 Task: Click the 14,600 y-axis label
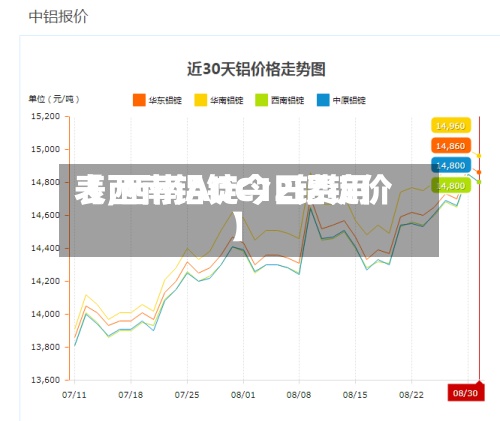pos(46,215)
